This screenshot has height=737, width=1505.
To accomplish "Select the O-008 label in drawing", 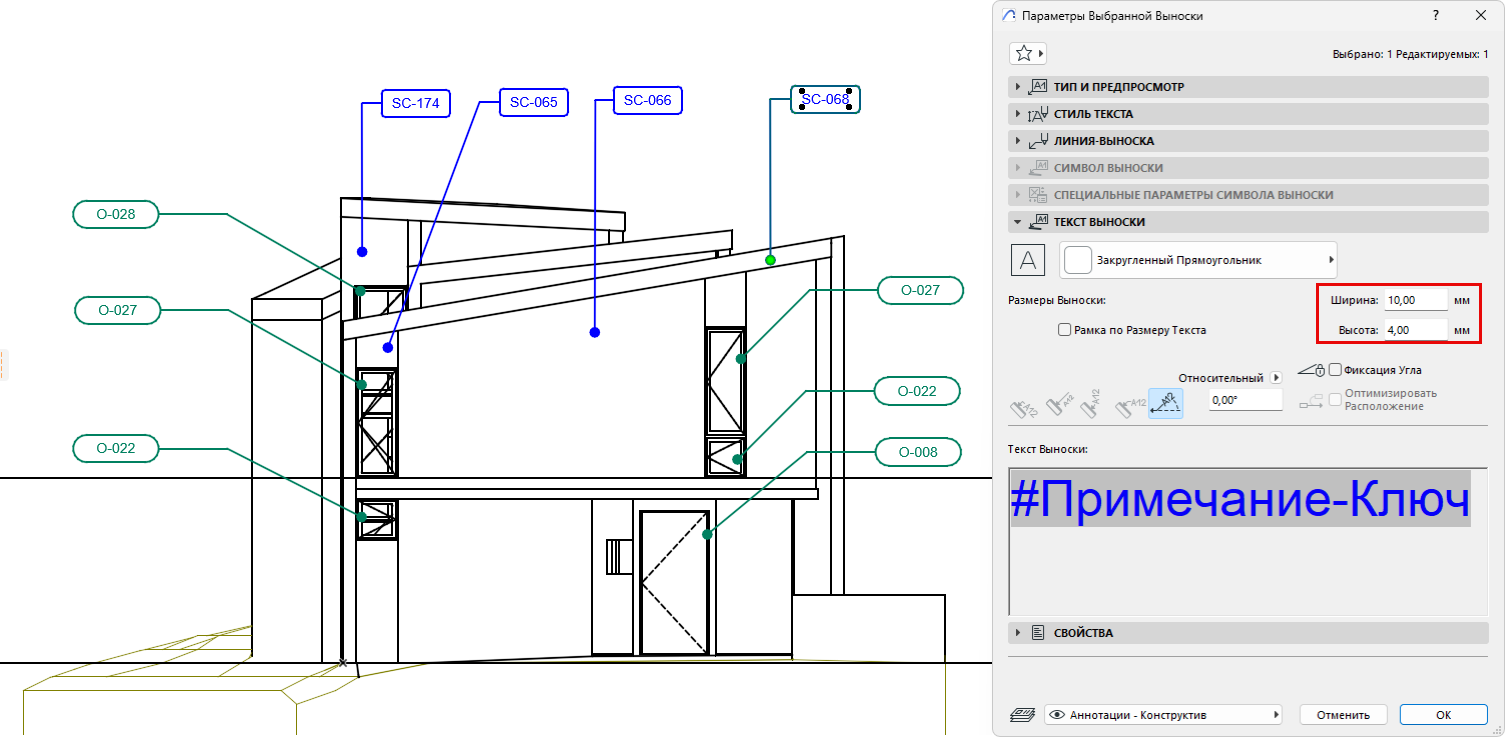I will click(x=918, y=452).
